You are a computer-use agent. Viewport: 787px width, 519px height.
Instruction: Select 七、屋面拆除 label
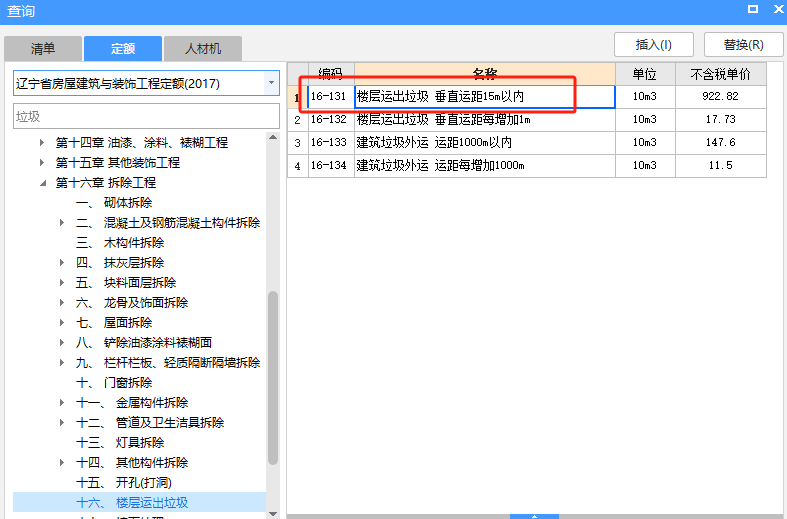114,323
